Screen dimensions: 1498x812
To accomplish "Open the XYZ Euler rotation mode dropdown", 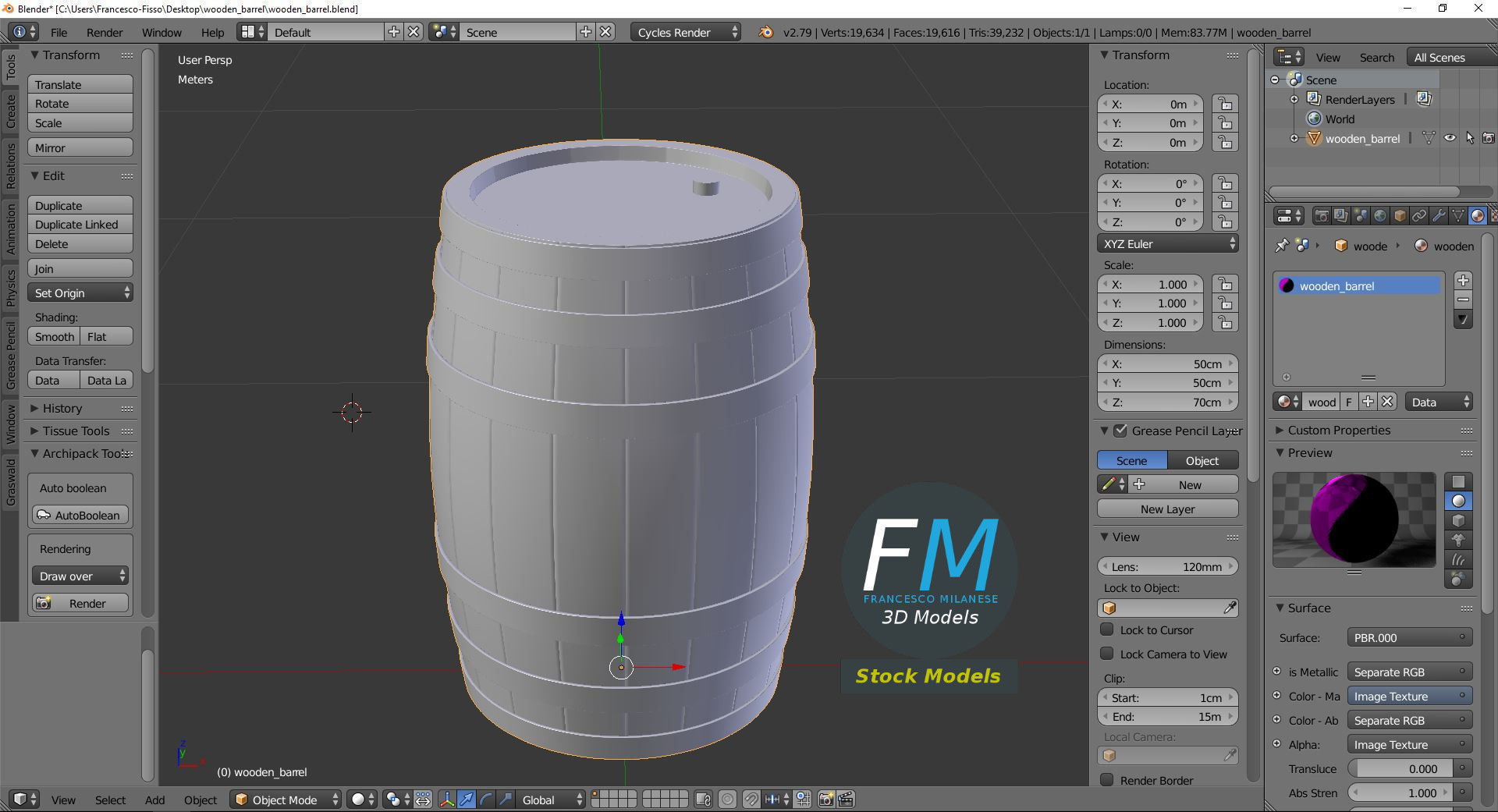I will coord(1167,243).
